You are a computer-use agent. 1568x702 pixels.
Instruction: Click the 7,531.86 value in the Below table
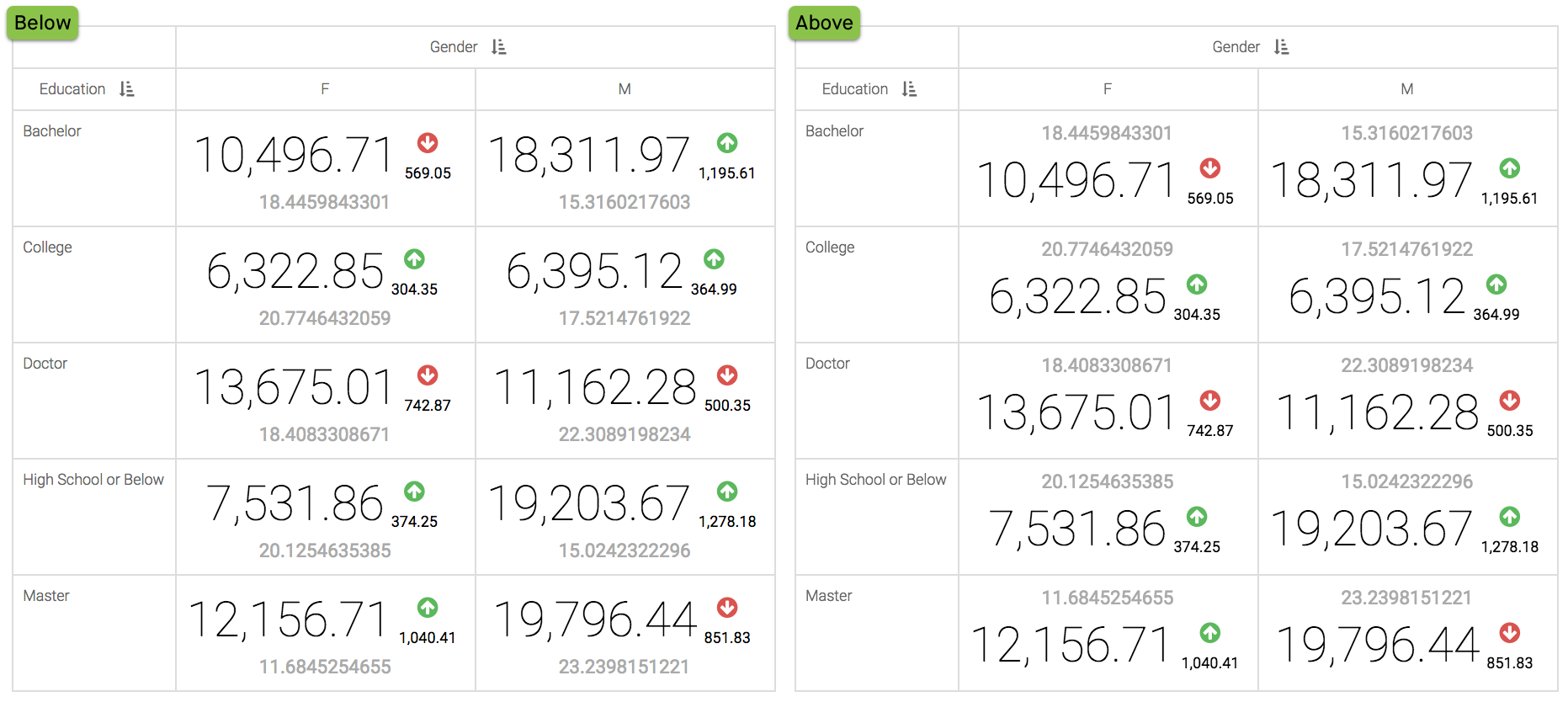tap(295, 504)
